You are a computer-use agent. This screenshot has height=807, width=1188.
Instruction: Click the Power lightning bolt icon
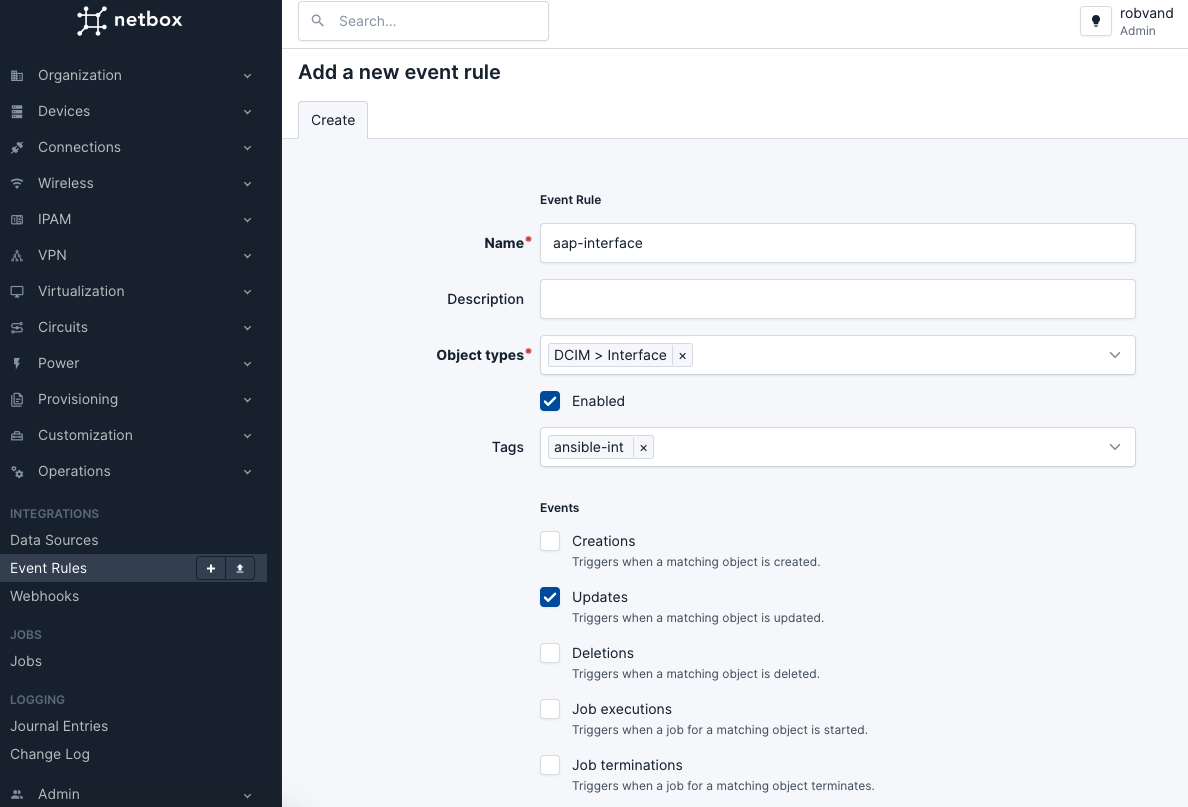pos(17,364)
